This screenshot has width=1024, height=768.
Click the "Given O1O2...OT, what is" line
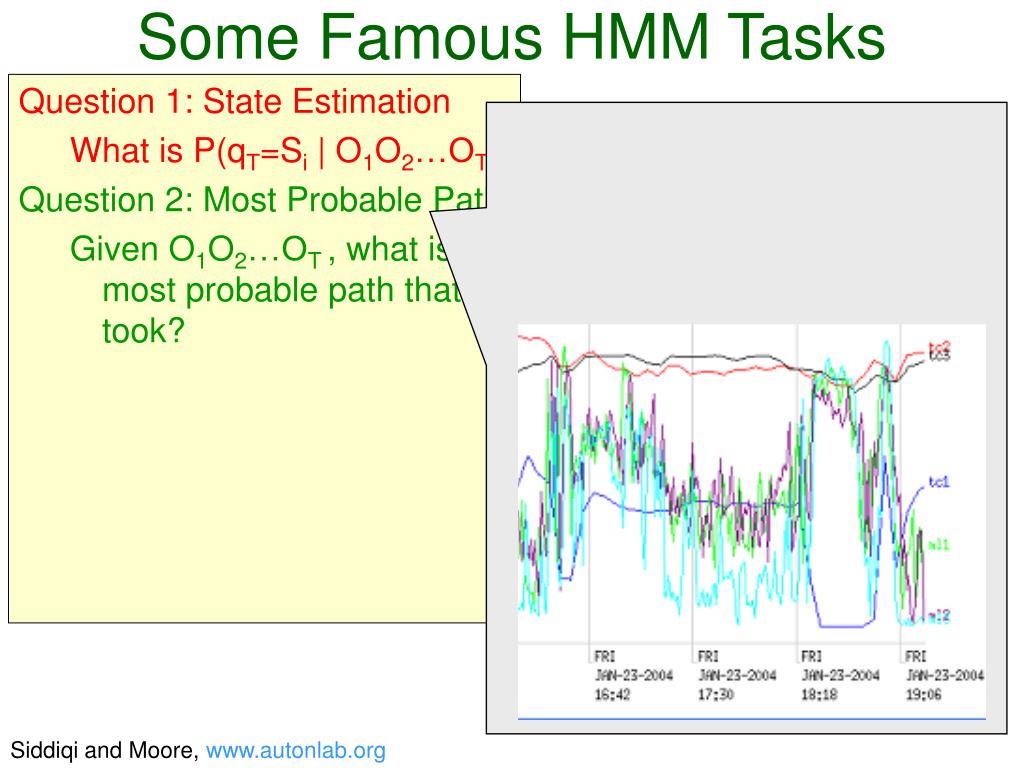click(x=261, y=251)
